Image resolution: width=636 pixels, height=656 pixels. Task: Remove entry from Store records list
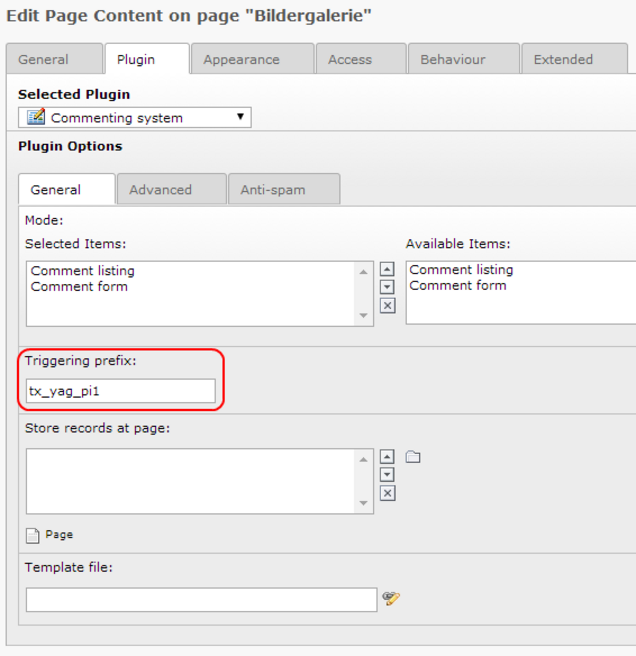pos(387,493)
